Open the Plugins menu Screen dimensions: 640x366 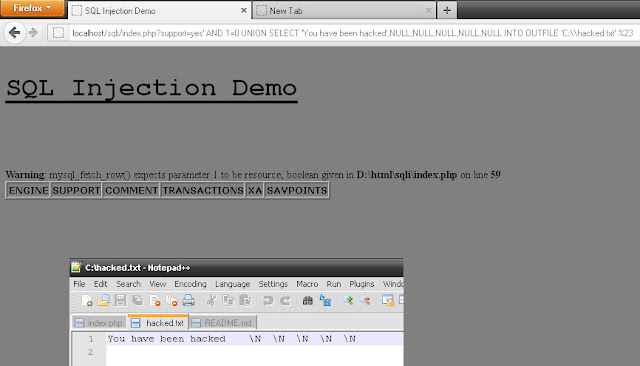click(x=362, y=284)
